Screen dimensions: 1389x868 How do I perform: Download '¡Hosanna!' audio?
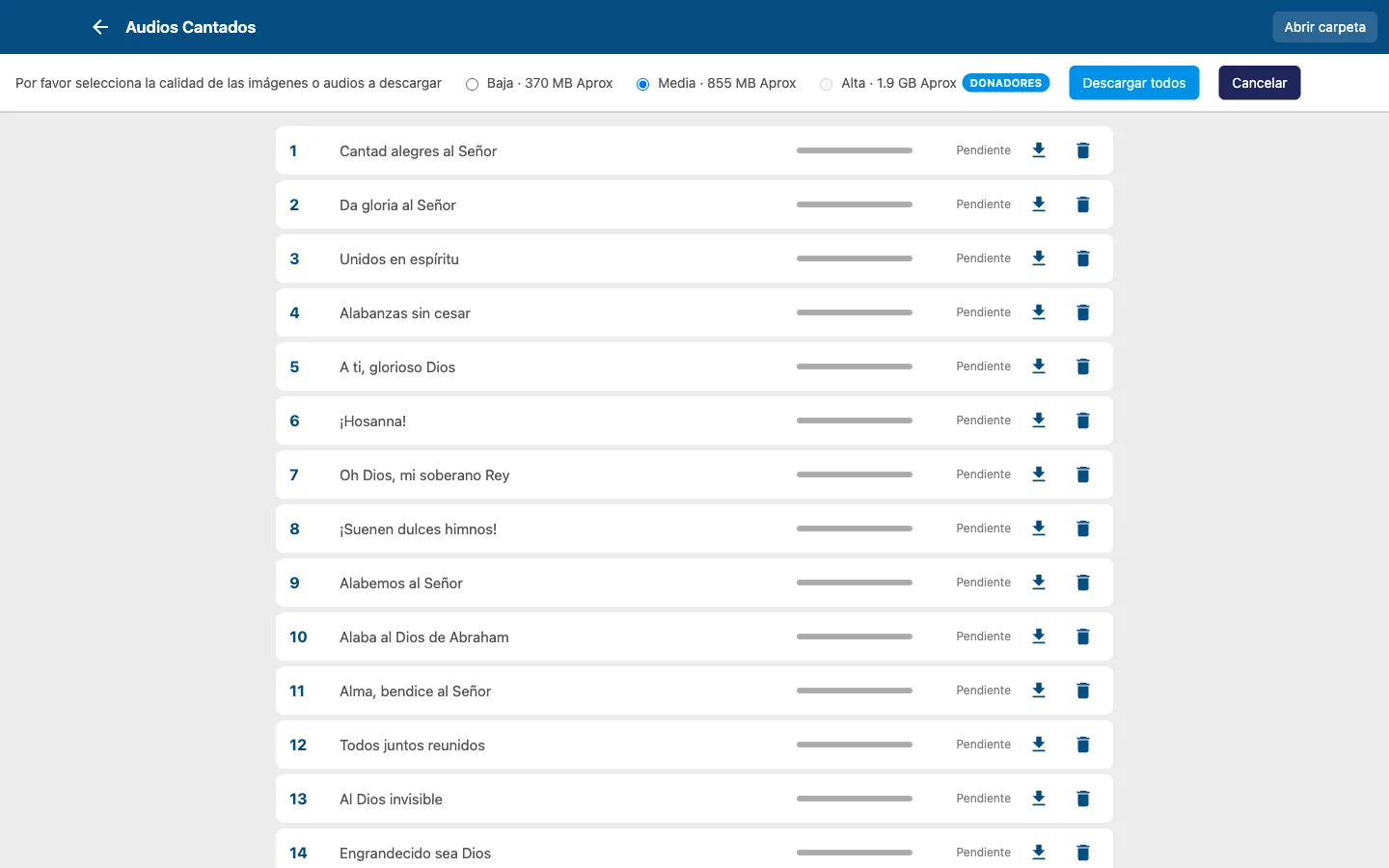tap(1039, 420)
